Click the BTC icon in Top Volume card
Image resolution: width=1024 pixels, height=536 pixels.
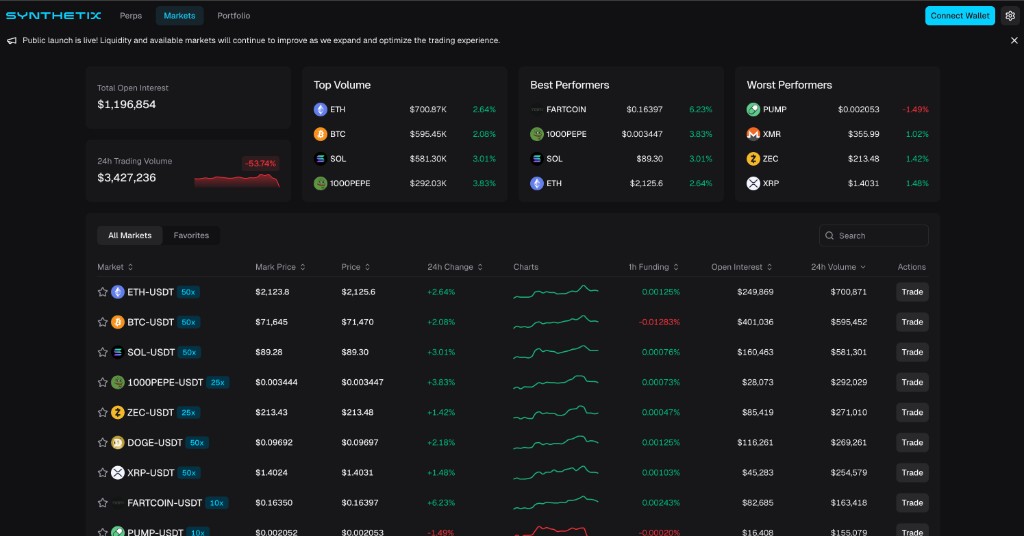pos(320,134)
